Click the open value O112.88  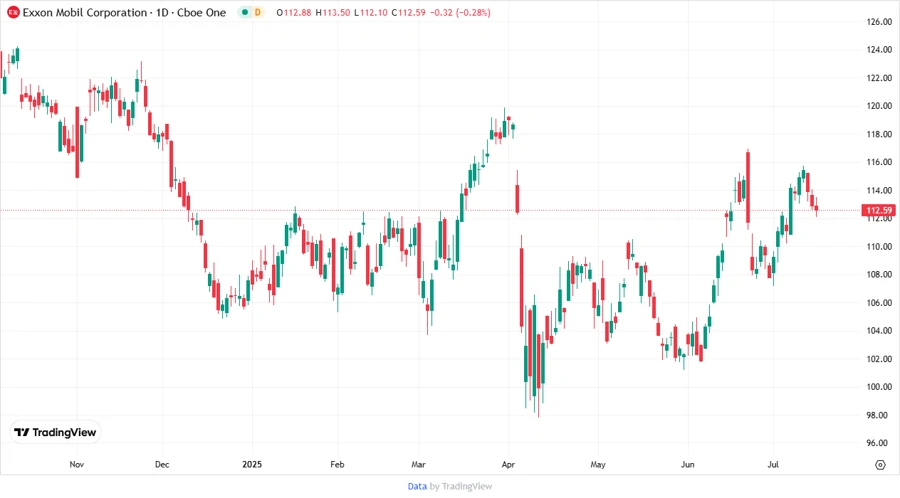[294, 12]
